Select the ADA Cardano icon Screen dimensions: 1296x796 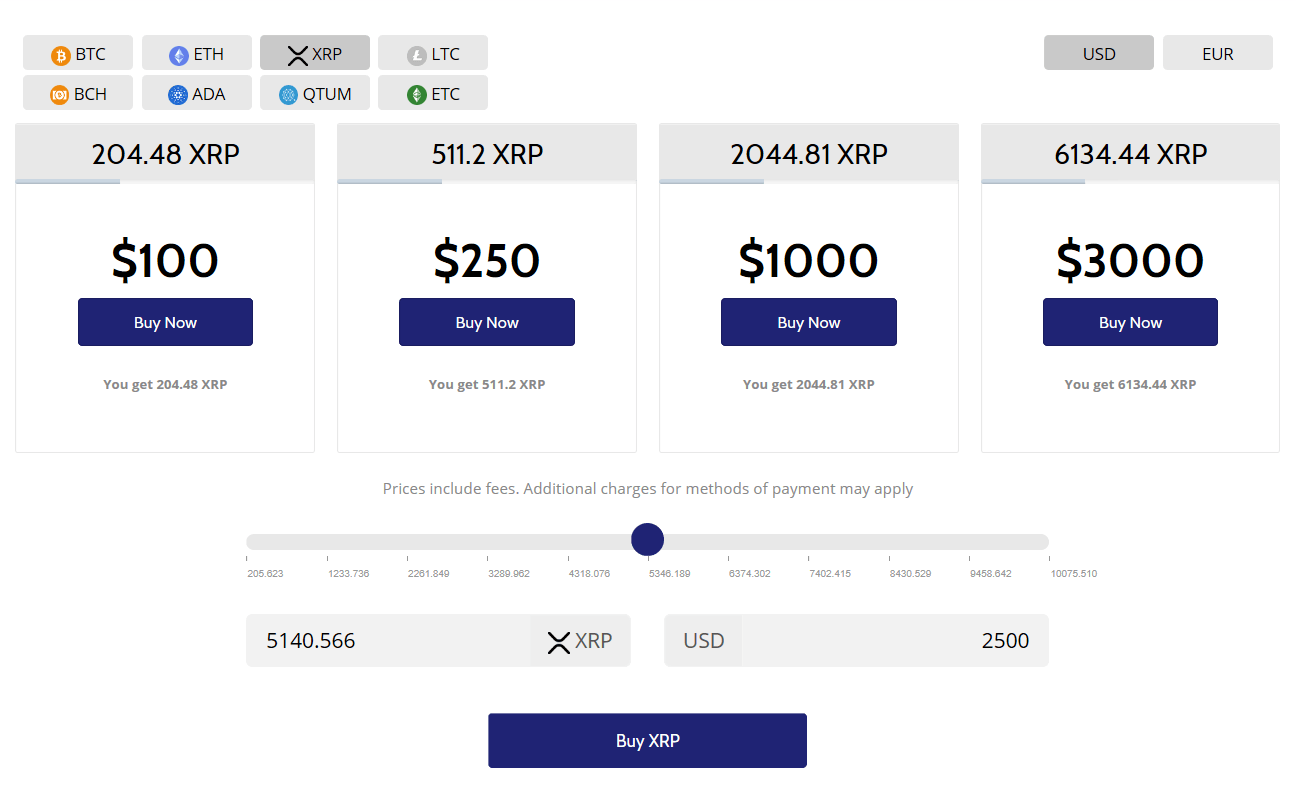click(x=178, y=95)
